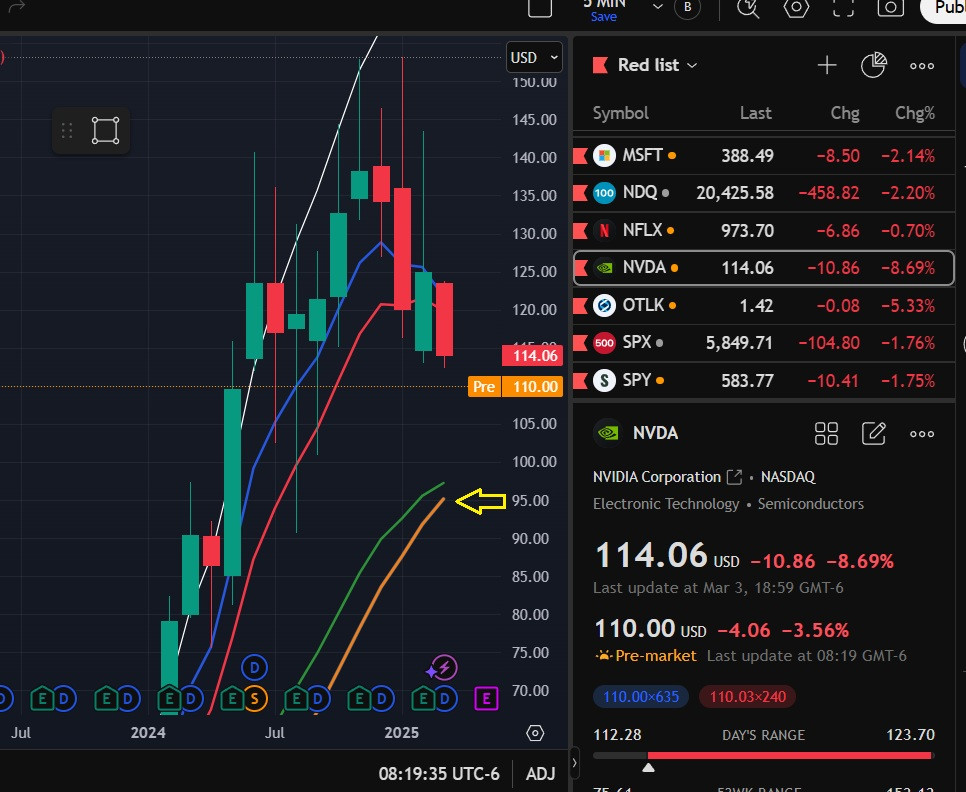
Task: Click the Electronic Technology sector text
Action: (x=666, y=504)
